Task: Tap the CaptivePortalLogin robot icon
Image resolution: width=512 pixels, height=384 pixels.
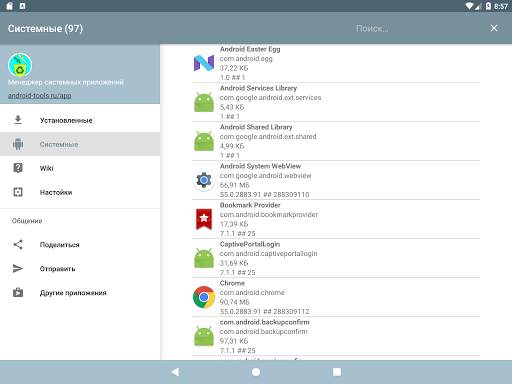Action: [204, 258]
